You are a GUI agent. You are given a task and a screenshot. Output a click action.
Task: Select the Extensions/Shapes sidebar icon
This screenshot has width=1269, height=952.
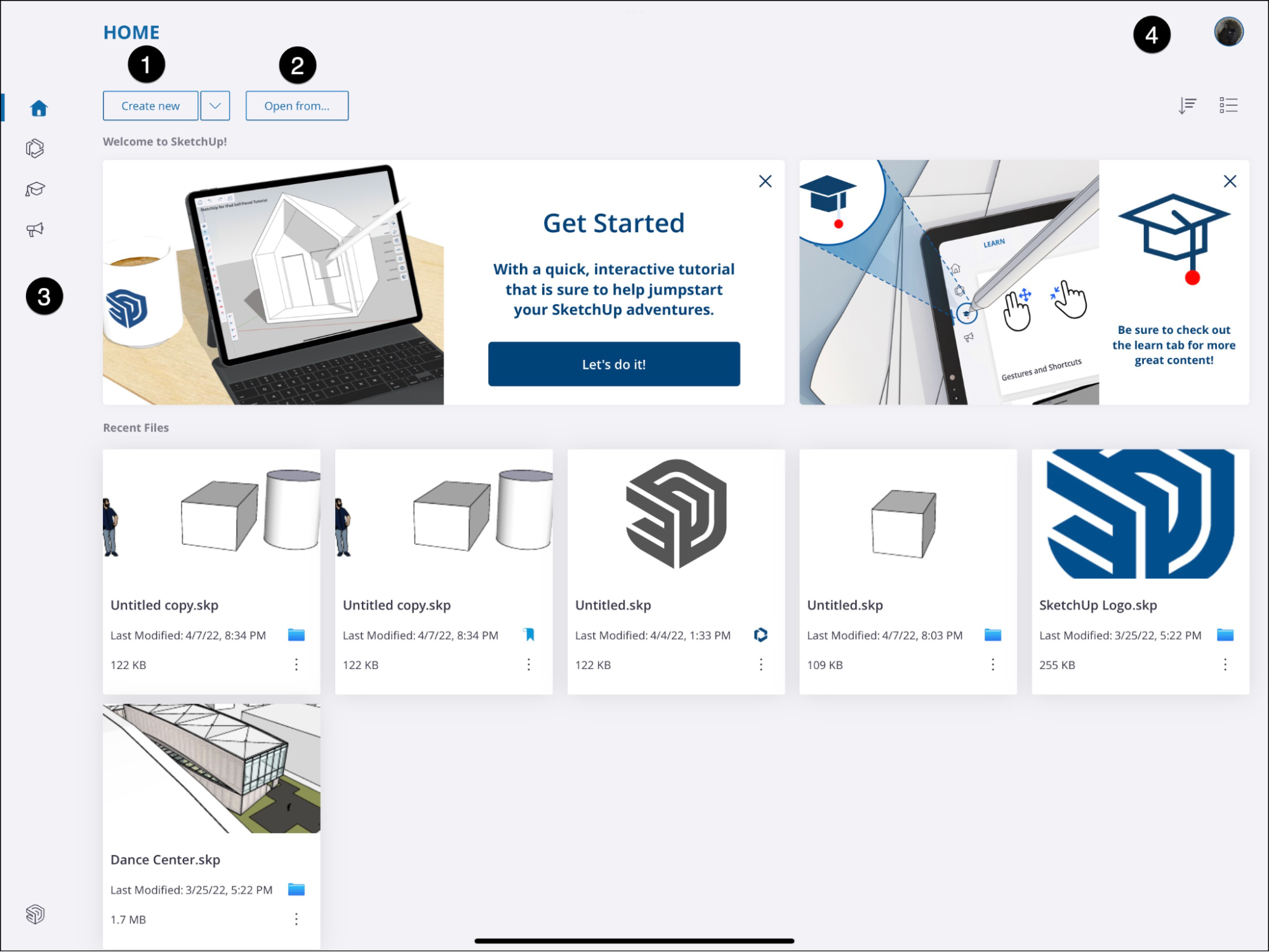point(35,149)
